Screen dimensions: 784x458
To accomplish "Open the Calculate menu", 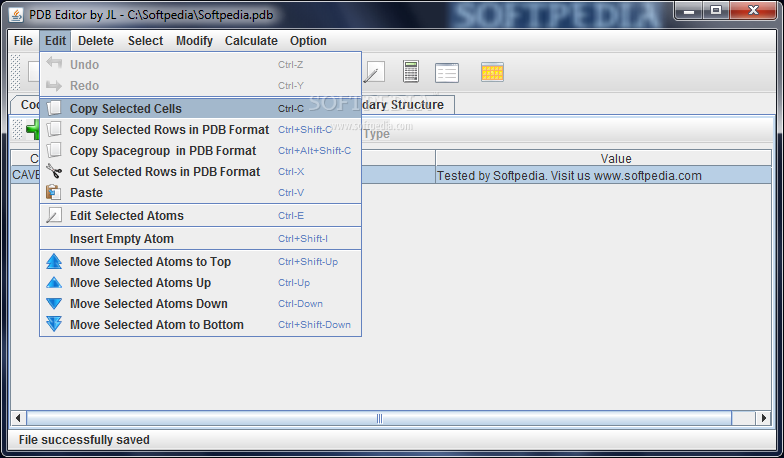I will (x=251, y=40).
